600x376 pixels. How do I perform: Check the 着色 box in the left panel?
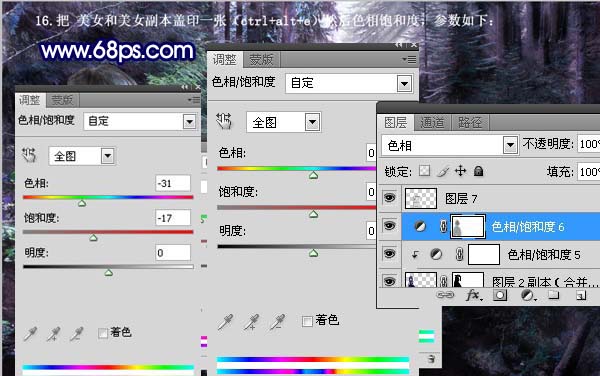[x=103, y=333]
